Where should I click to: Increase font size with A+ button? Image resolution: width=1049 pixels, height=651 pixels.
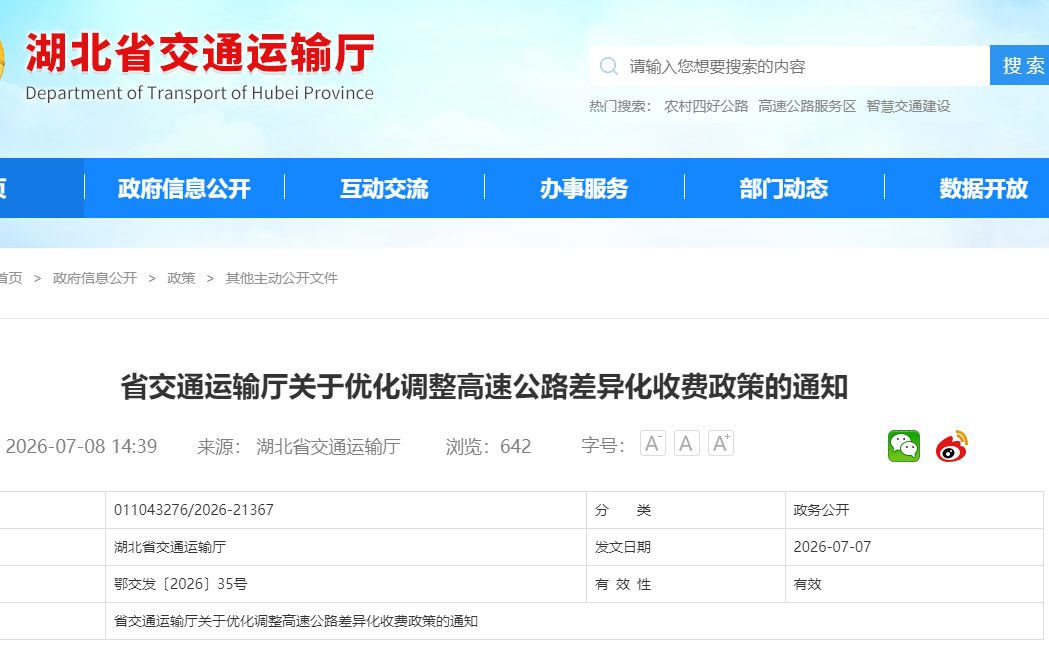[x=721, y=443]
